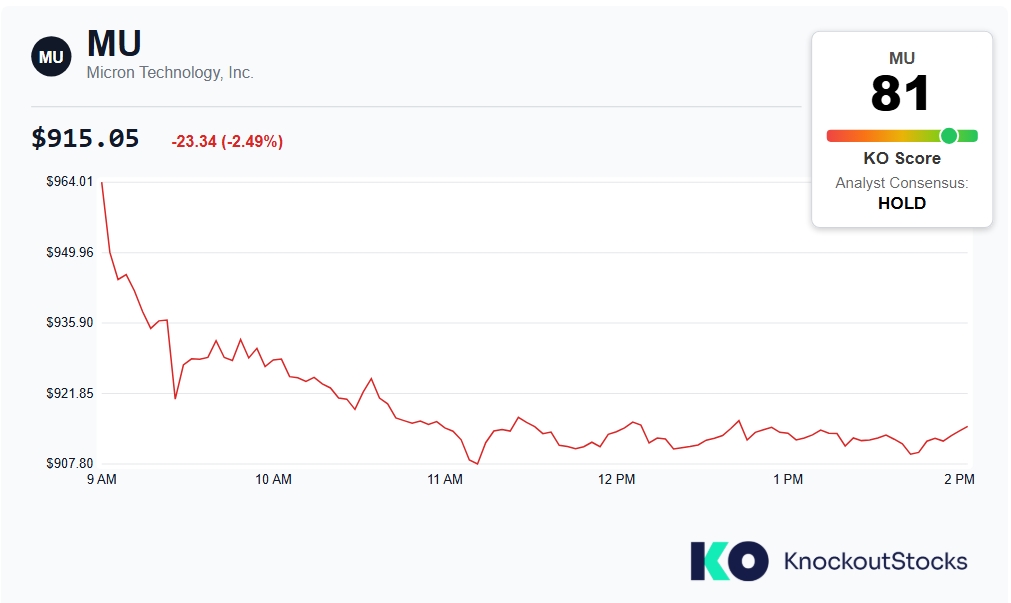Click the KO Score gradient bar
Image resolution: width=1011 pixels, height=603 pixels.
[902, 135]
